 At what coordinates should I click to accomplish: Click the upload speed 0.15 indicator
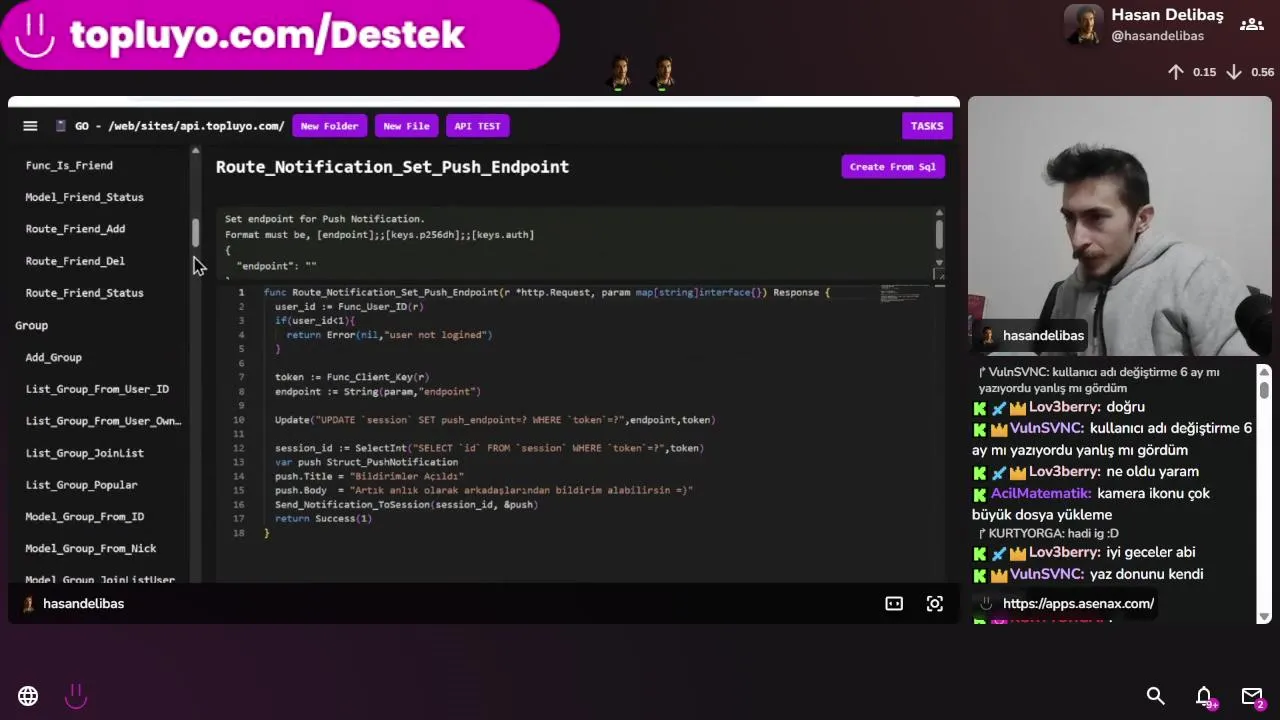(x=1192, y=72)
